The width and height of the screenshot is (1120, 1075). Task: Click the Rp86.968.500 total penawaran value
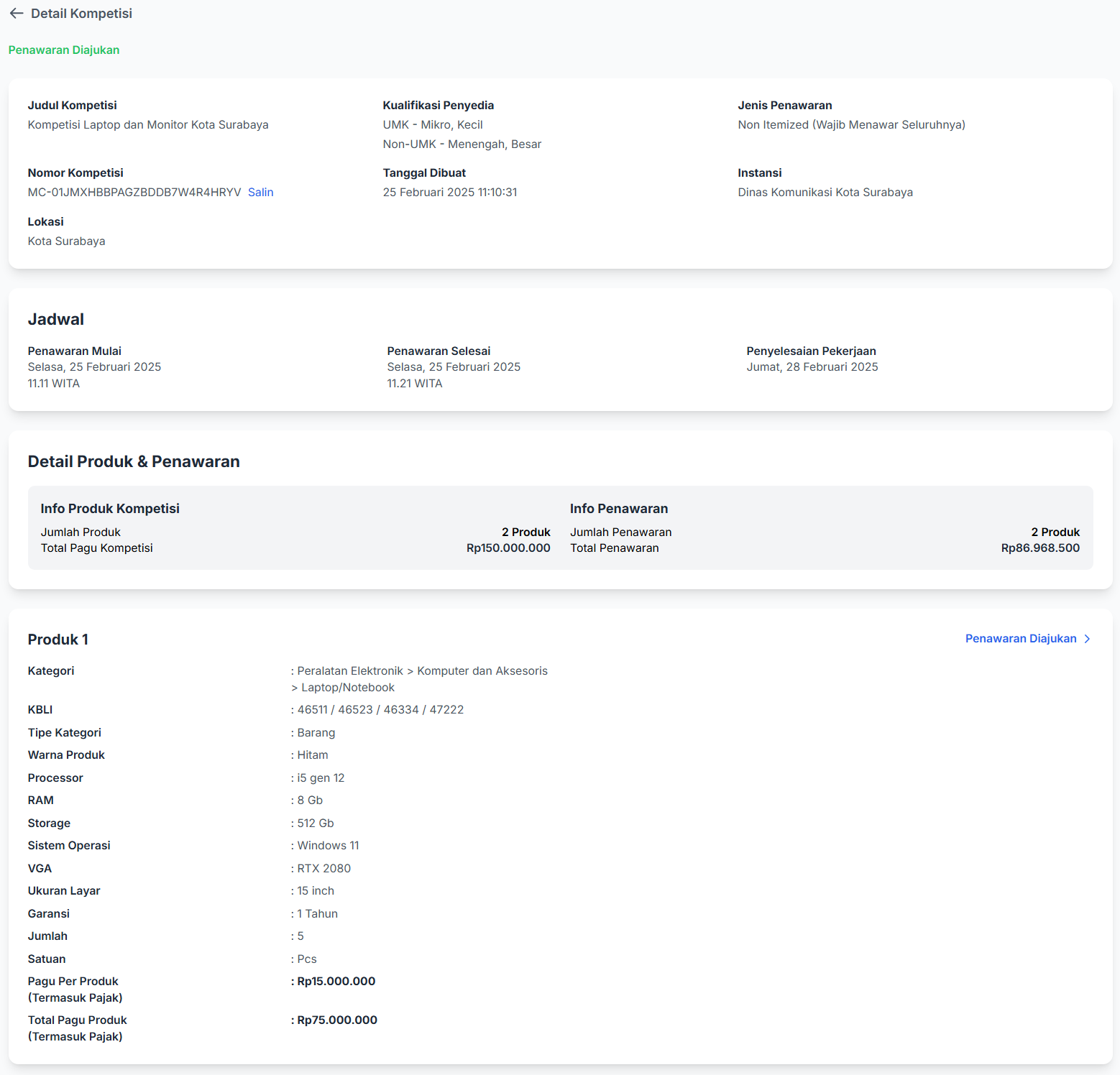pyautogui.click(x=1040, y=548)
